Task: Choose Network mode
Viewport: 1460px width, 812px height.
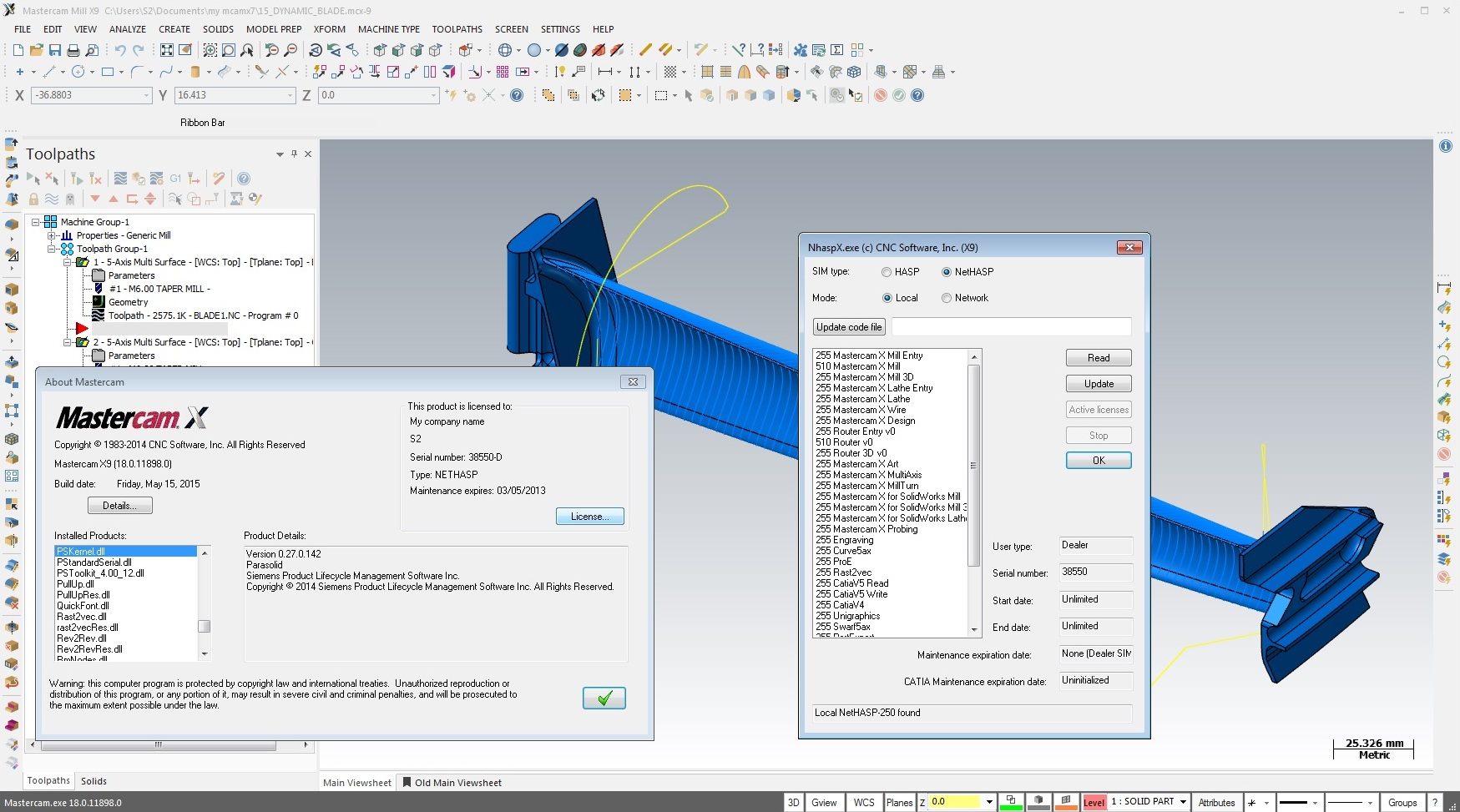Action: (x=947, y=298)
